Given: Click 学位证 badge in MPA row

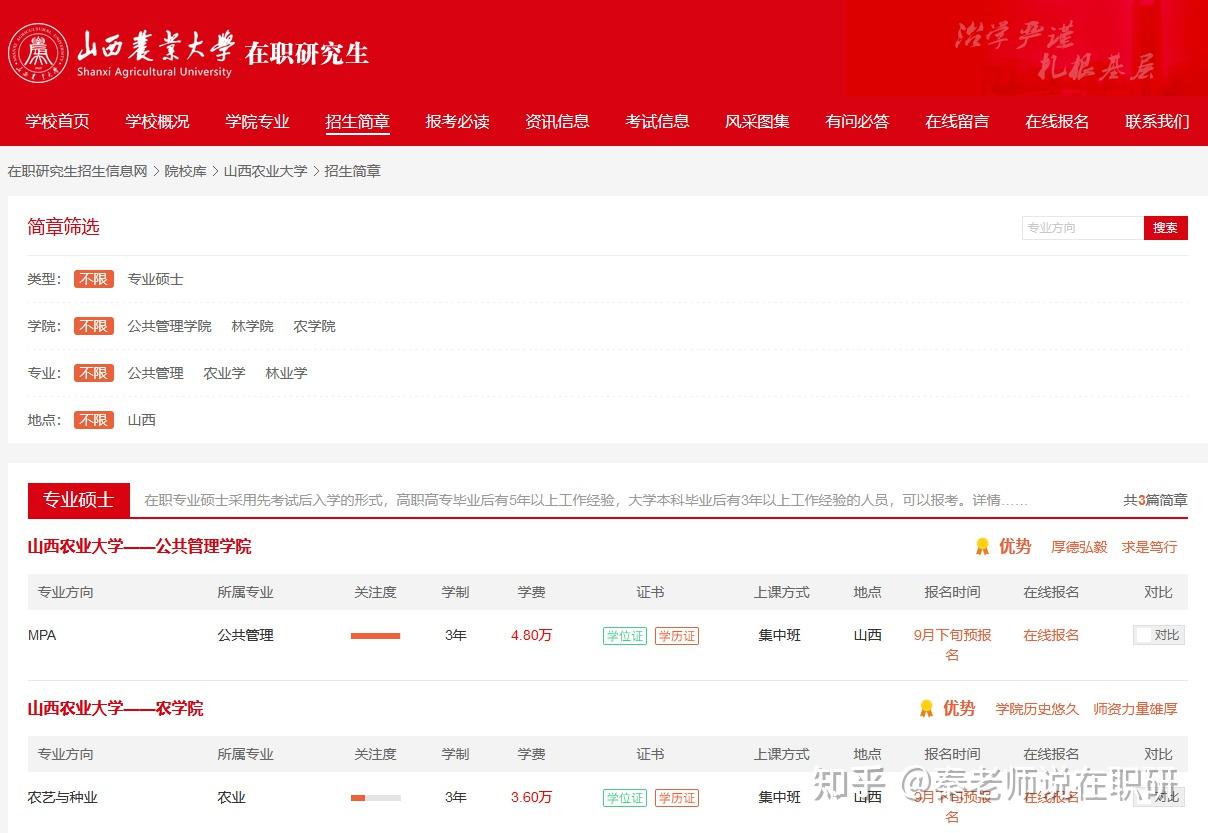Looking at the screenshot, I should (x=625, y=636).
